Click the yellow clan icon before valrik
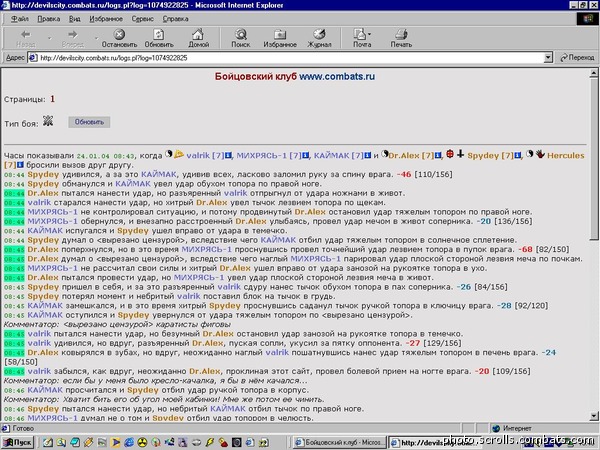600x450 pixels. pos(179,154)
